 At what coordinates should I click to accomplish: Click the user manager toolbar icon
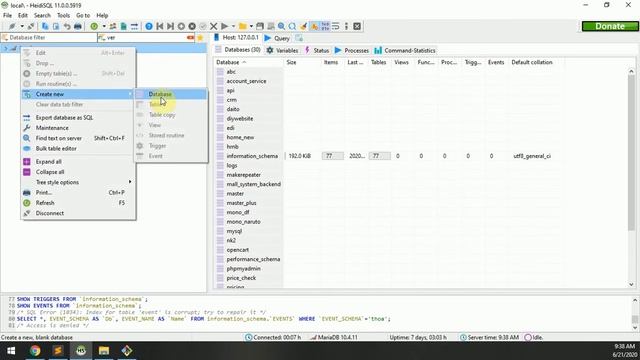tap(112, 26)
